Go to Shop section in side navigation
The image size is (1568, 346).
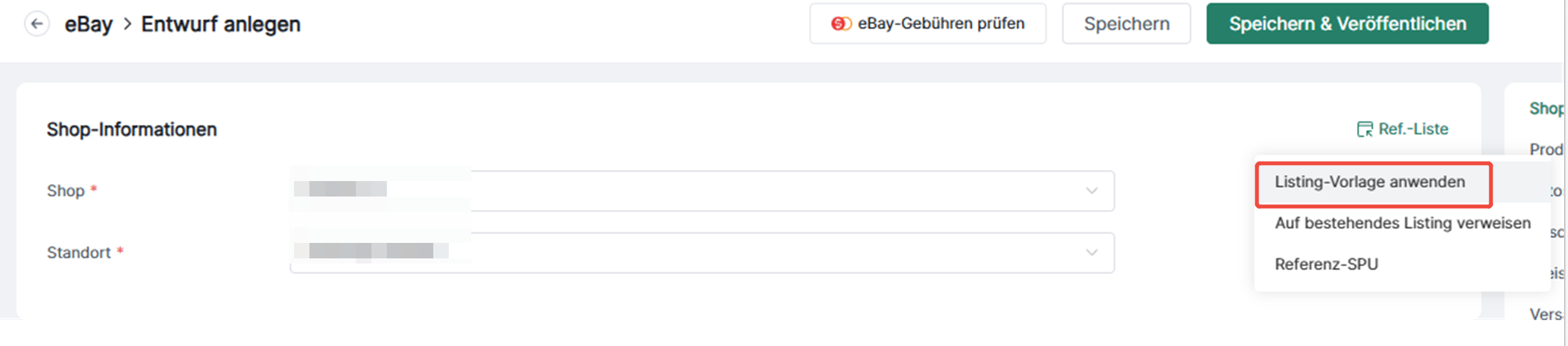click(1546, 108)
